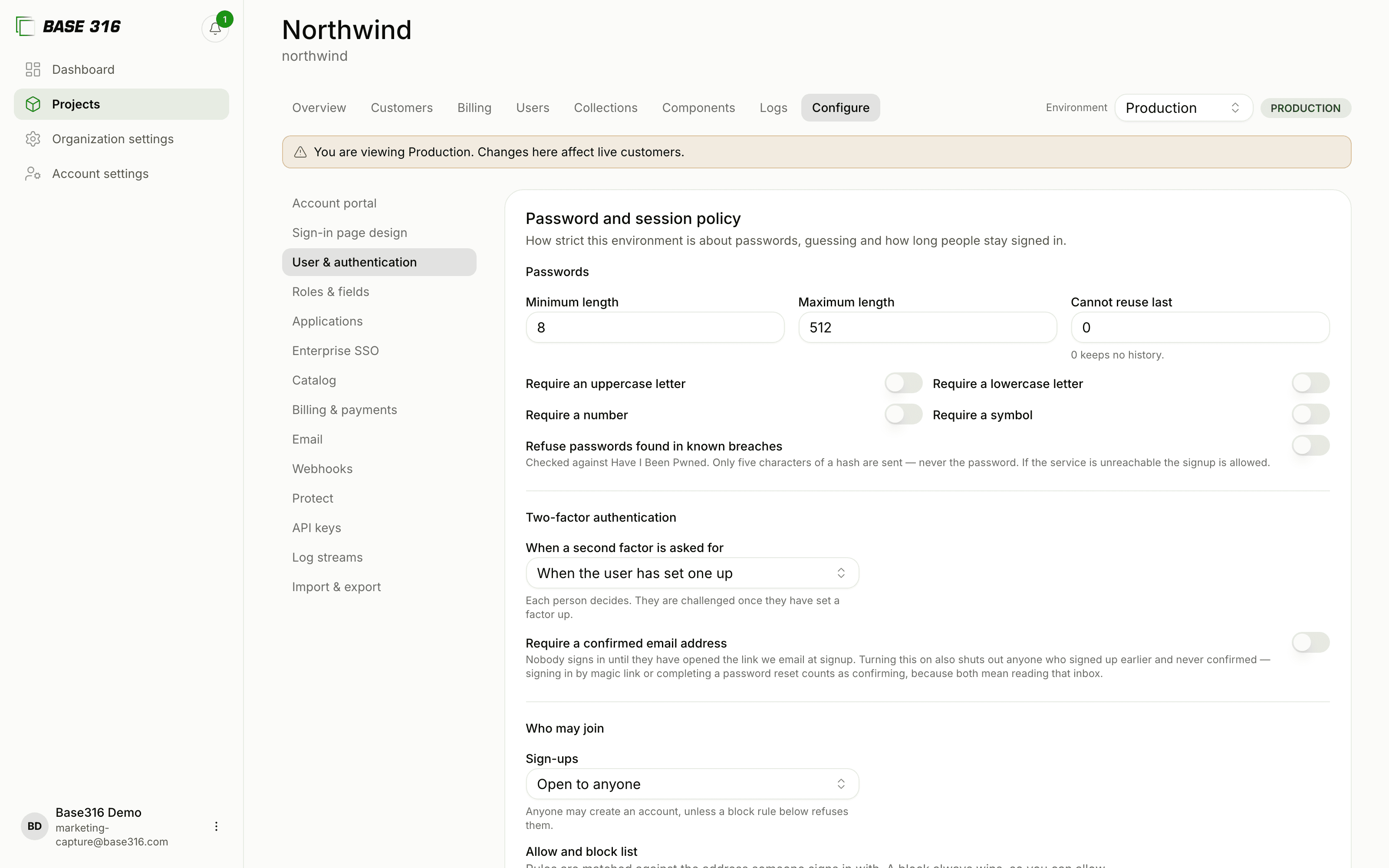
Task: Open the second factor dropdown
Action: tap(692, 573)
